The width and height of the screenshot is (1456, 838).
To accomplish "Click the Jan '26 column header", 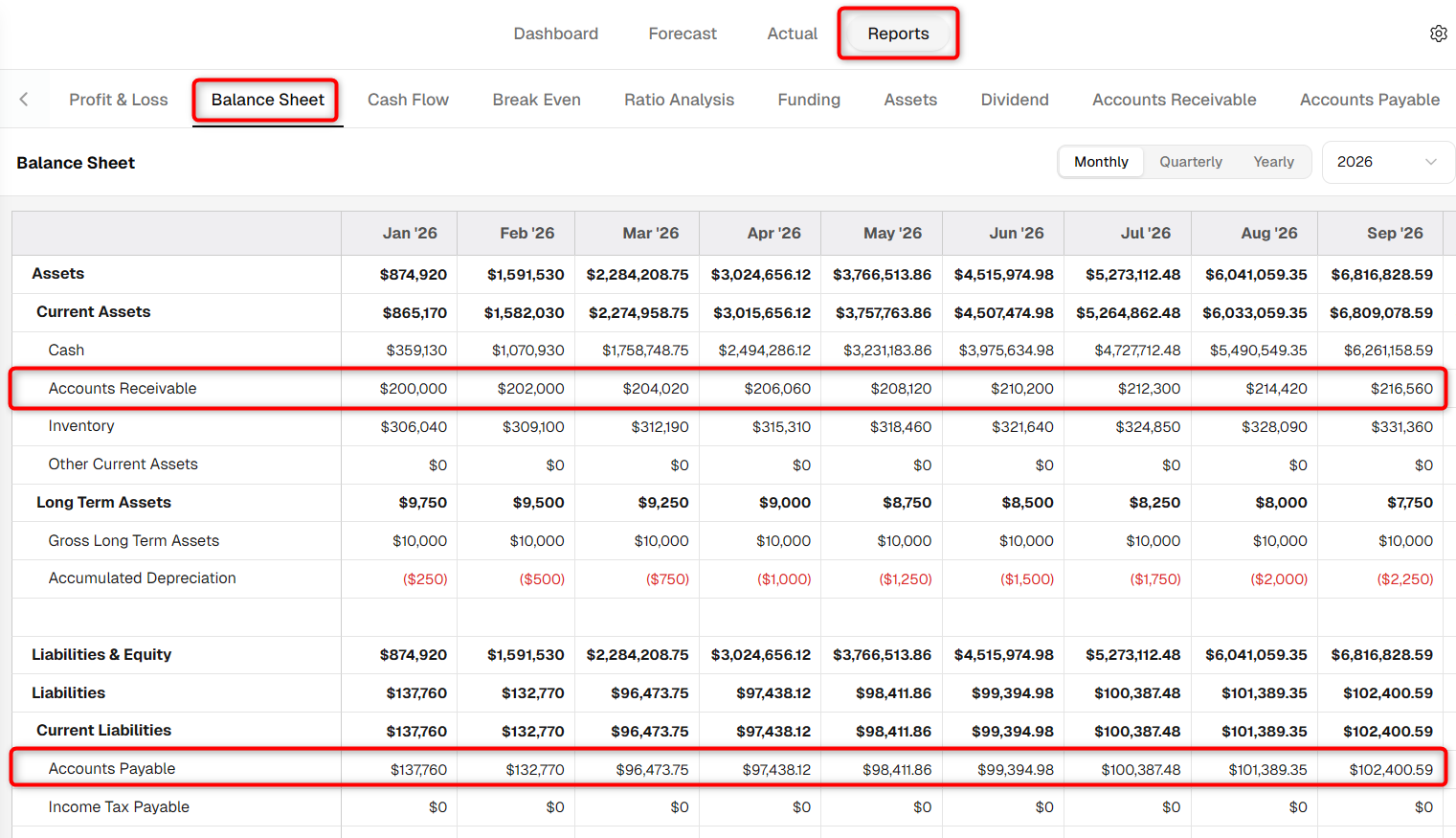I will [x=410, y=233].
